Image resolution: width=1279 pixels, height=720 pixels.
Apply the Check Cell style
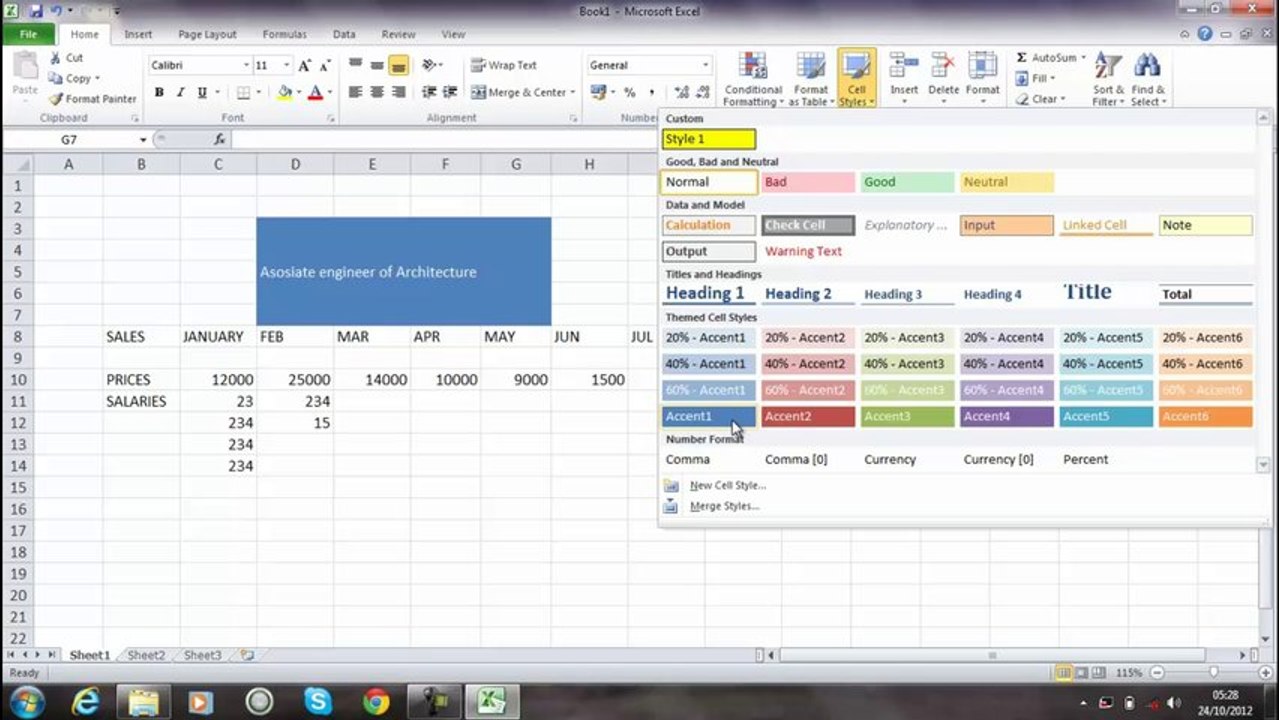808,225
